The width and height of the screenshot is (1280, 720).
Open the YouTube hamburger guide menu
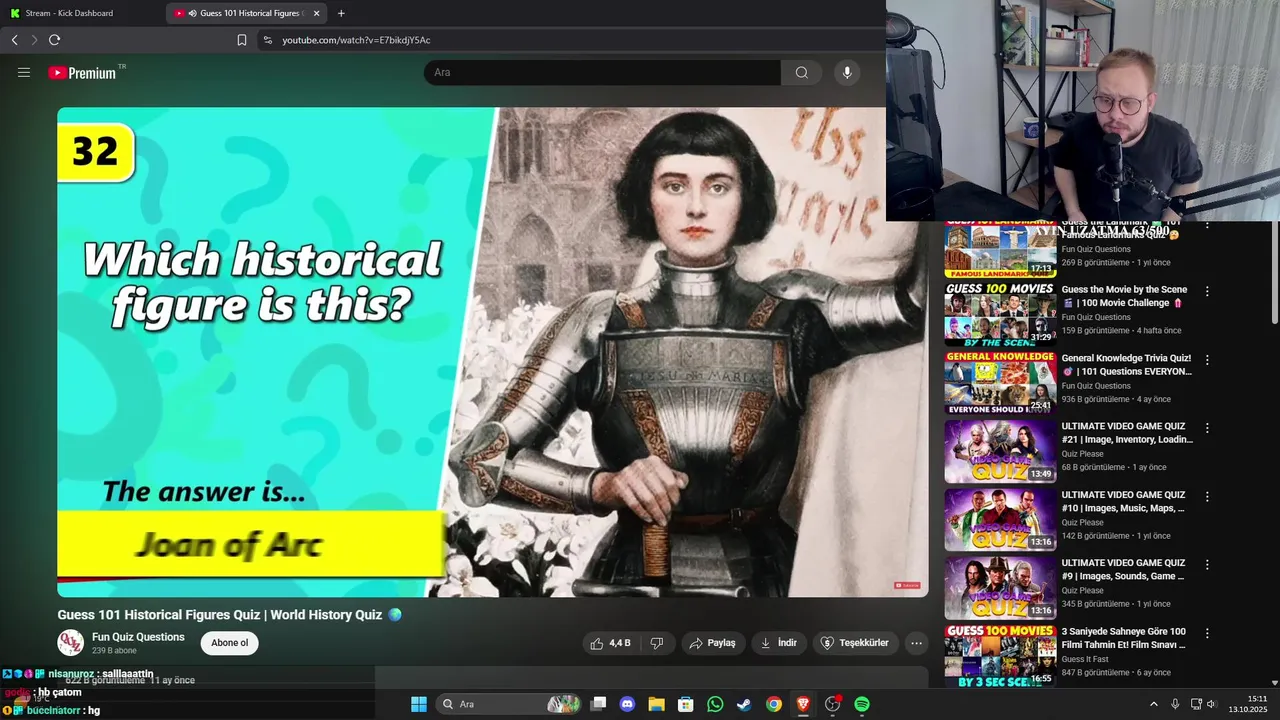click(24, 72)
